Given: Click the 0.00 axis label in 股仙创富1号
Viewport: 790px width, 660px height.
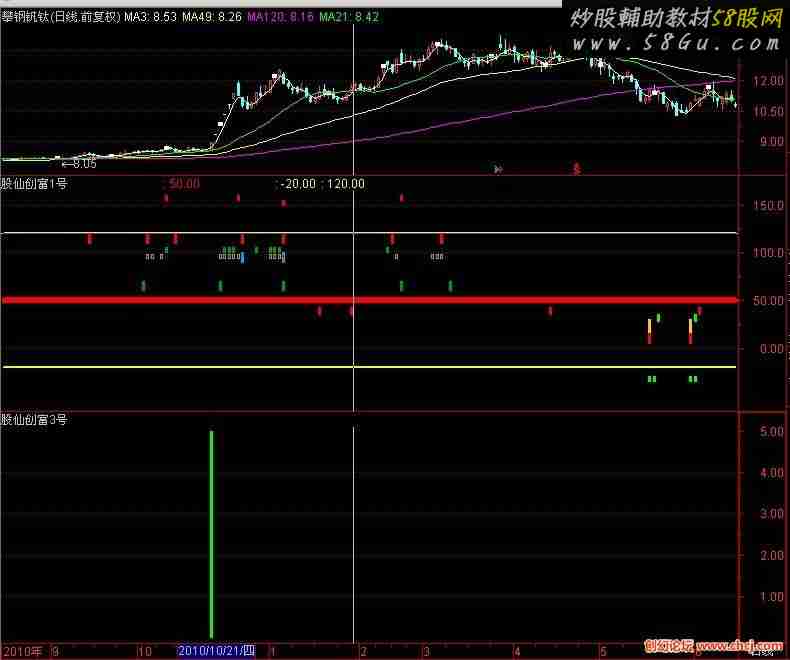Looking at the screenshot, I should (772, 349).
